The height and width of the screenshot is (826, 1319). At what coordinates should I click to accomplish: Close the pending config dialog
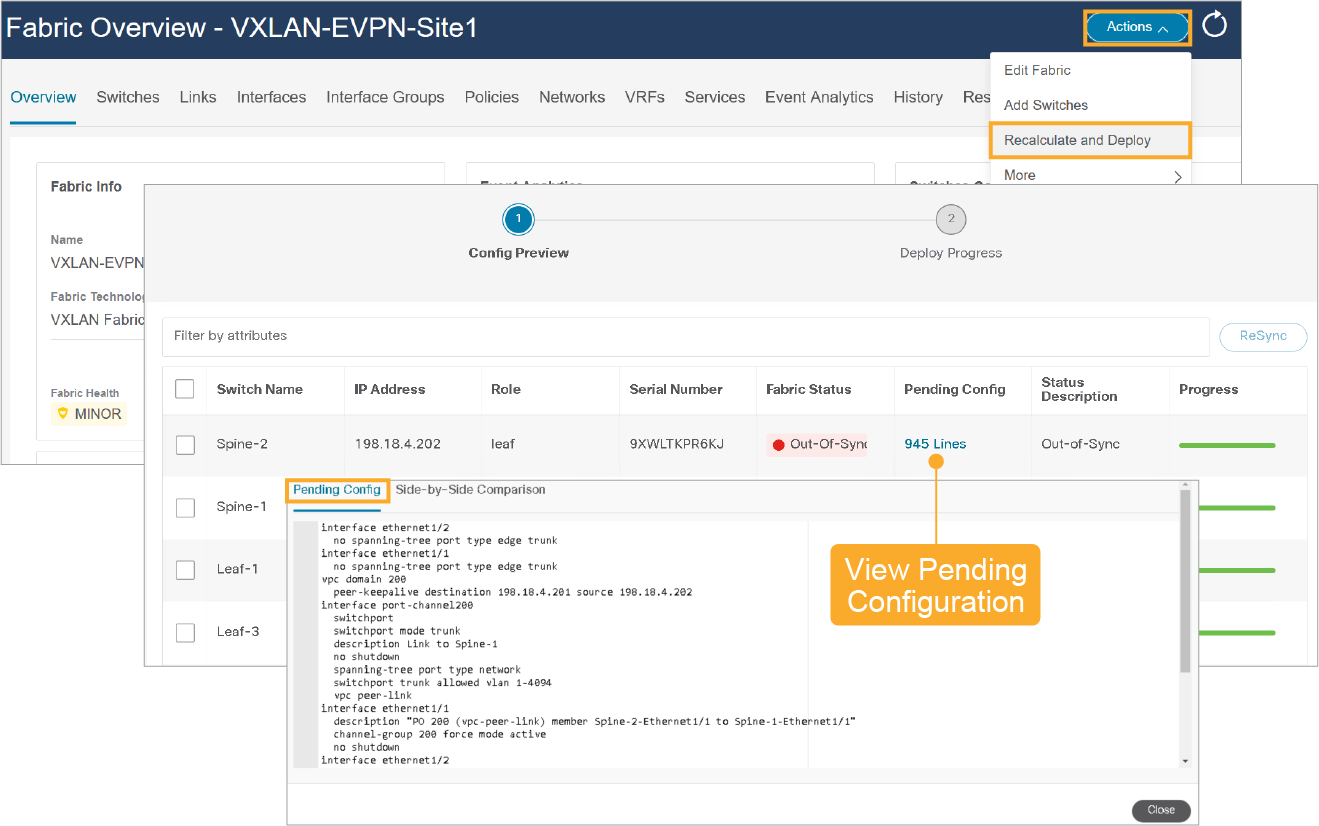1161,810
